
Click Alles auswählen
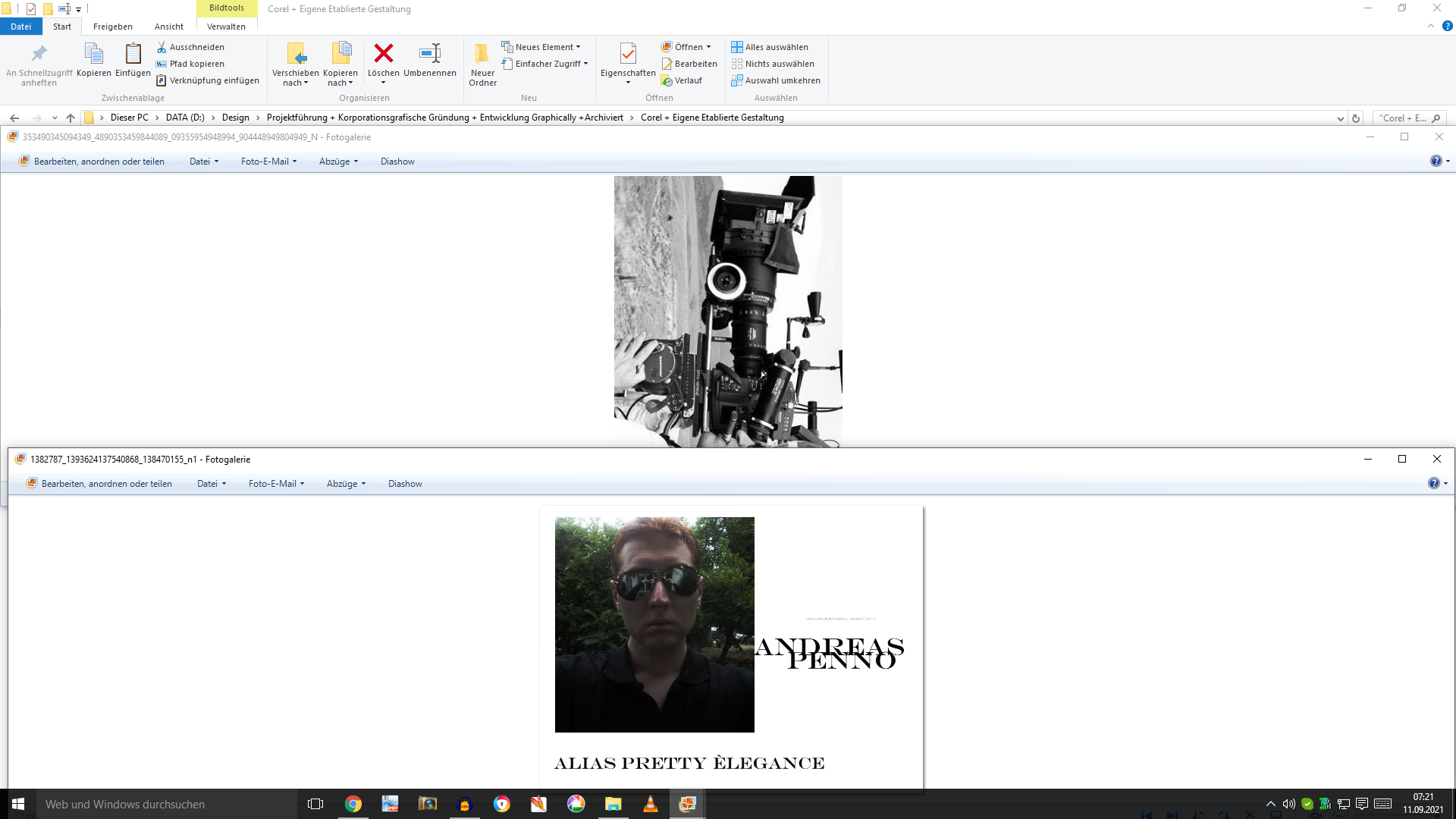(x=770, y=47)
